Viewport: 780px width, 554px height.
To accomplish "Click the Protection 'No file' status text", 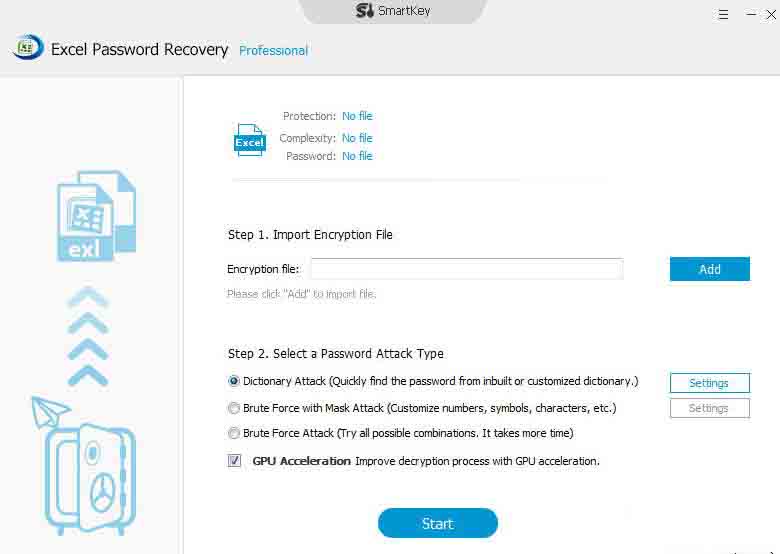I will tap(357, 116).
